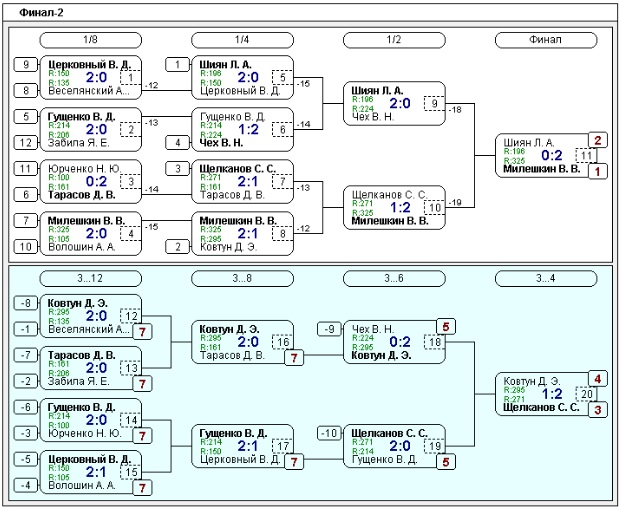The height and width of the screenshot is (508, 621).
Task: Select seed box 9 beside Церковный В. Д.
Action: pyautogui.click(x=26, y=65)
